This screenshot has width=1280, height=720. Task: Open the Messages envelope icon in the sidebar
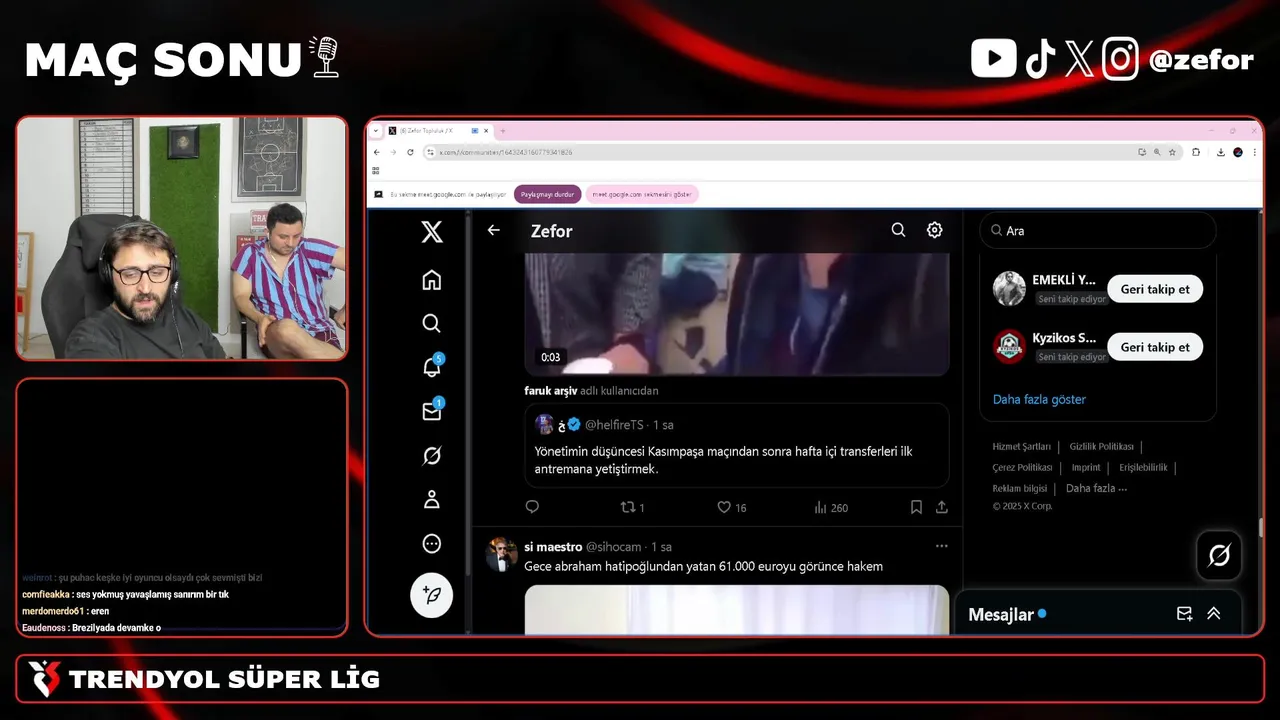tap(432, 411)
